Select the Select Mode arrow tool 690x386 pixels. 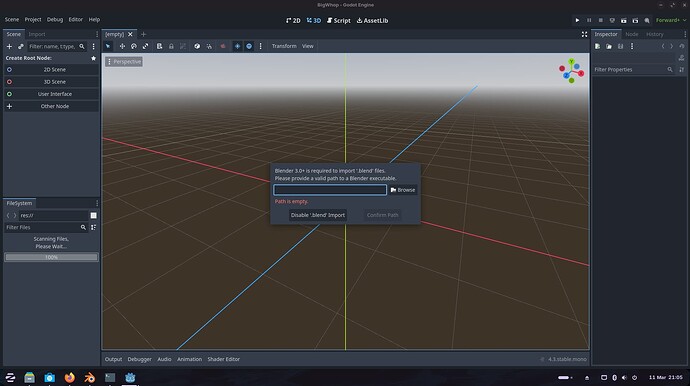click(108, 46)
